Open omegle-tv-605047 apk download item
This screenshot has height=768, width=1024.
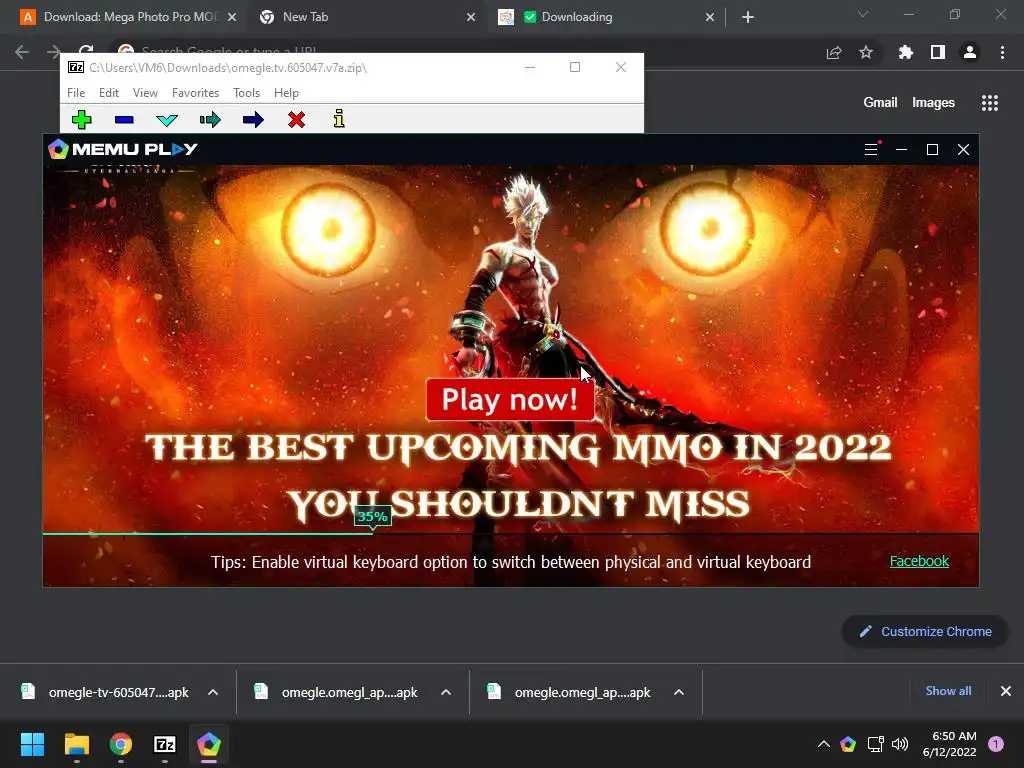[x=108, y=692]
